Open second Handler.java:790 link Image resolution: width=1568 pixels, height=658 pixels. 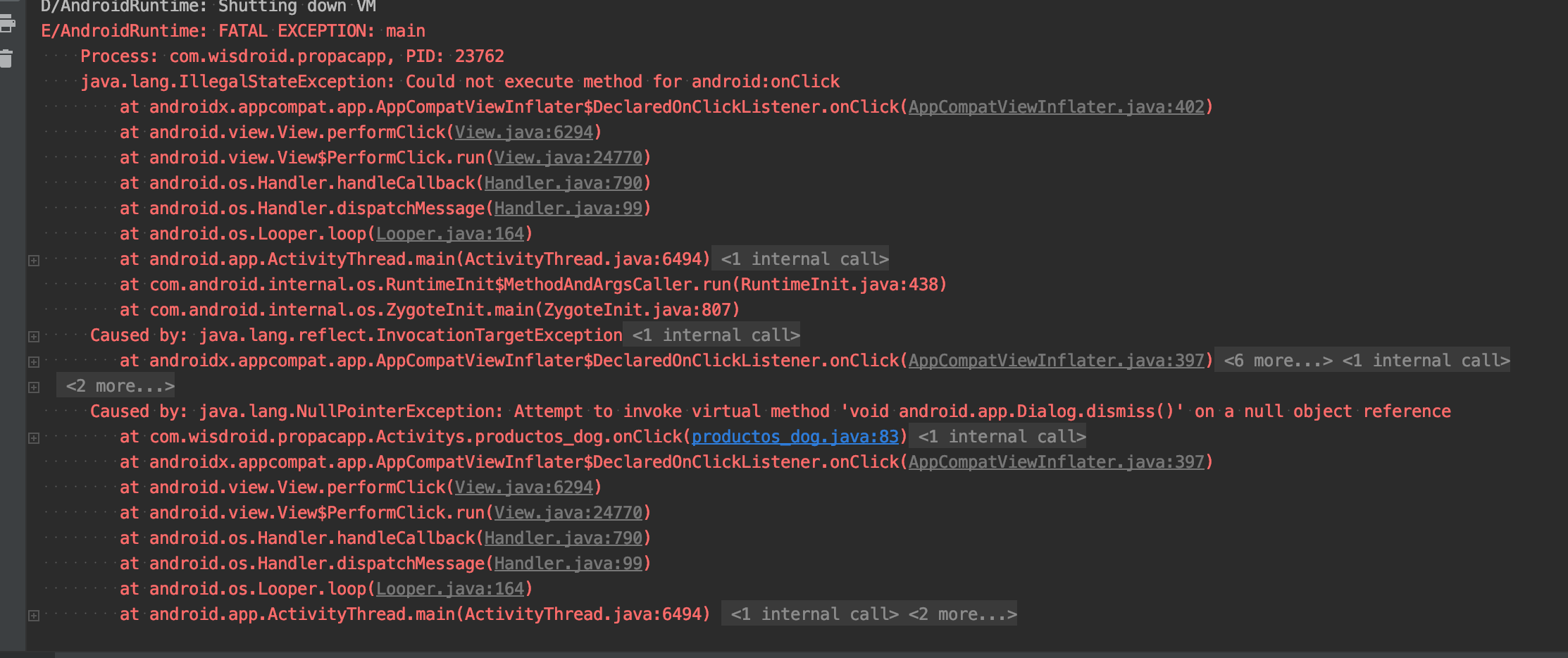click(x=564, y=538)
